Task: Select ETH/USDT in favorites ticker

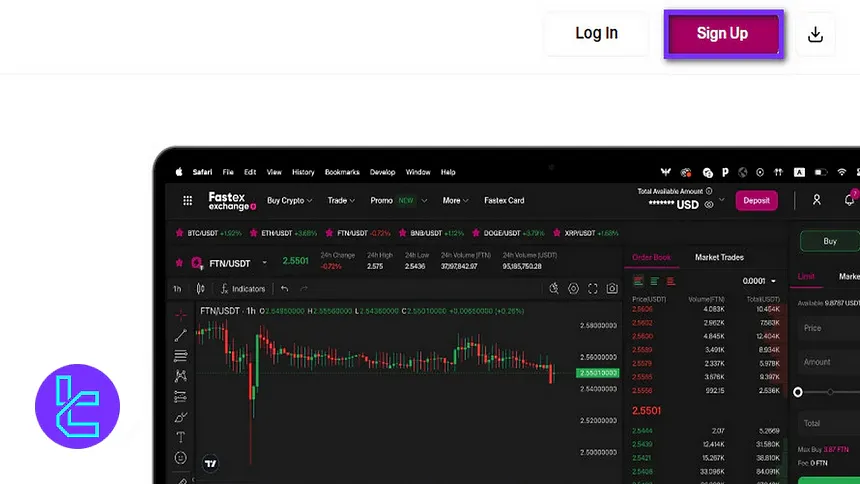Action: [289, 233]
